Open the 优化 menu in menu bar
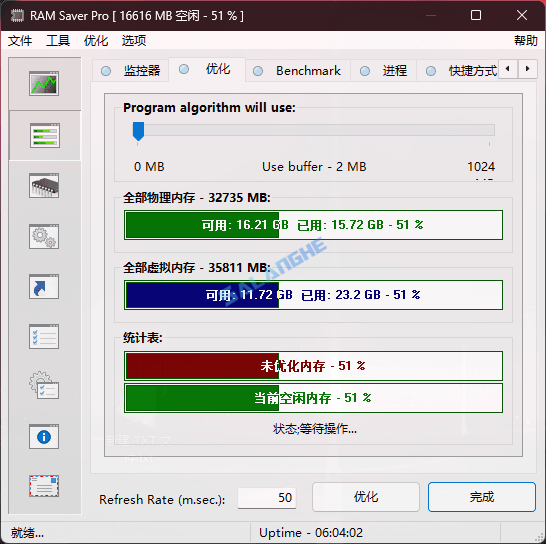This screenshot has height=544, width=546. pos(96,41)
